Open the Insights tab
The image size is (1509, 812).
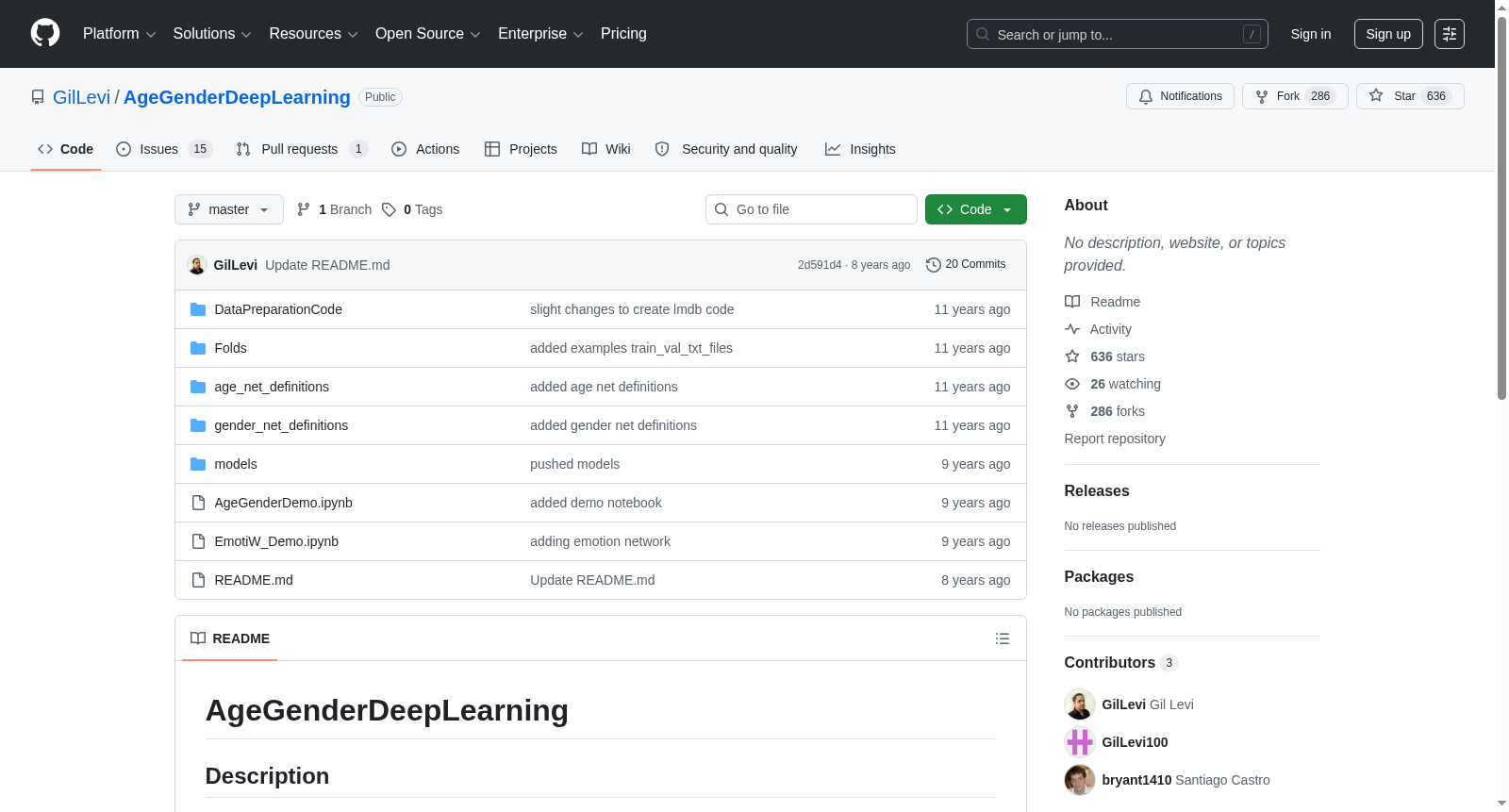click(860, 149)
